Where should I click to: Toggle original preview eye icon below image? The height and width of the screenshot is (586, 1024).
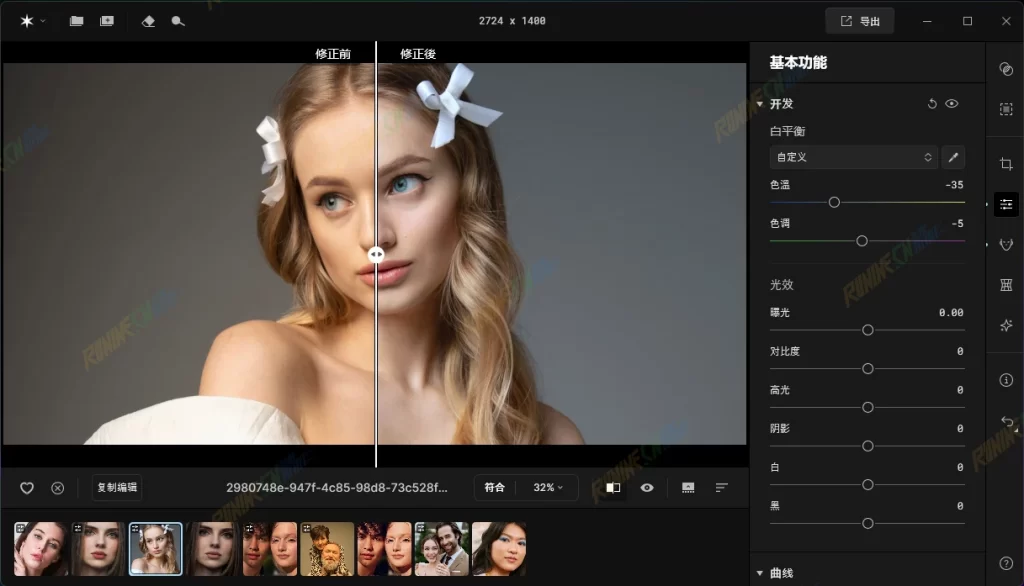(x=647, y=488)
